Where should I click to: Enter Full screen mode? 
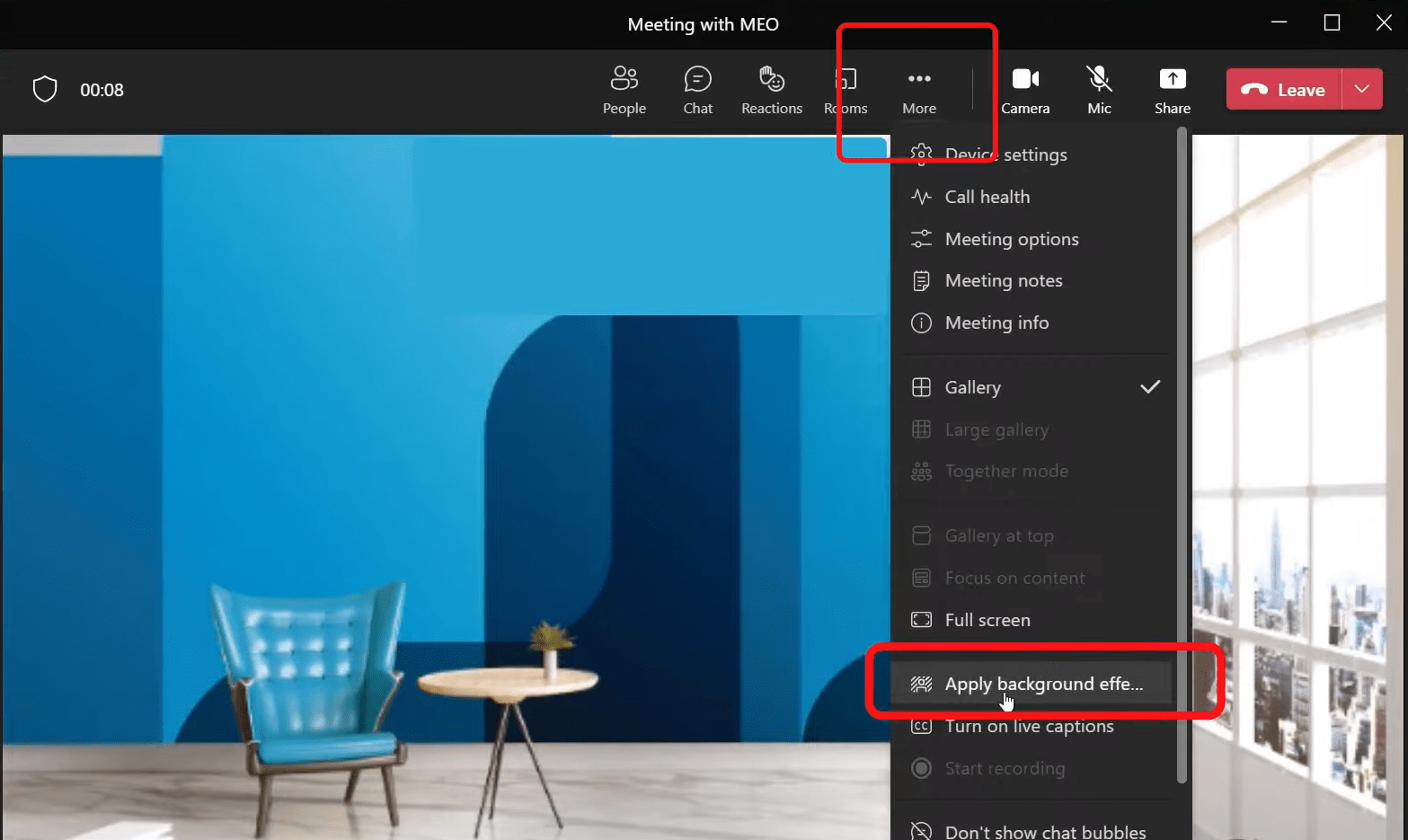pyautogui.click(x=1033, y=620)
